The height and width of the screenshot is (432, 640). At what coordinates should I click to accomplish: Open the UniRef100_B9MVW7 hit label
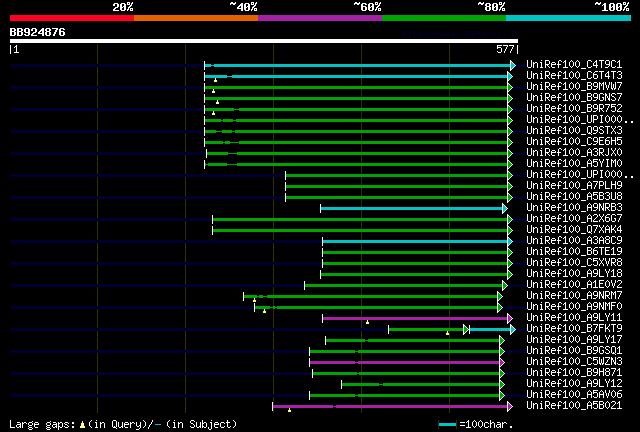[574, 87]
